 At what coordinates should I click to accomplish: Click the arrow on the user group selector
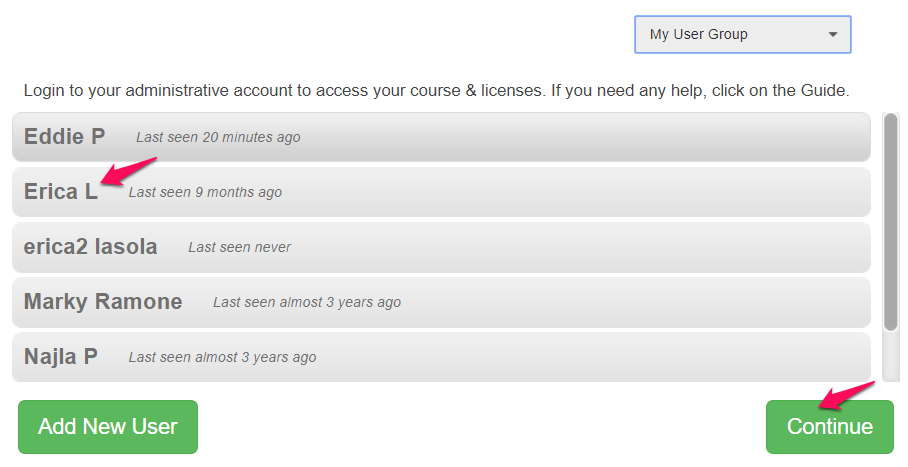pyautogui.click(x=833, y=34)
